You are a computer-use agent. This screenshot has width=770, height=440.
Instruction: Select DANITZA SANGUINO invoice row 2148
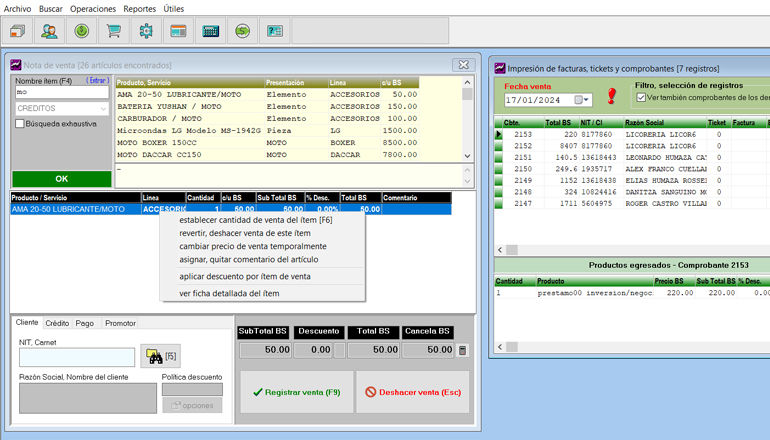[636, 192]
